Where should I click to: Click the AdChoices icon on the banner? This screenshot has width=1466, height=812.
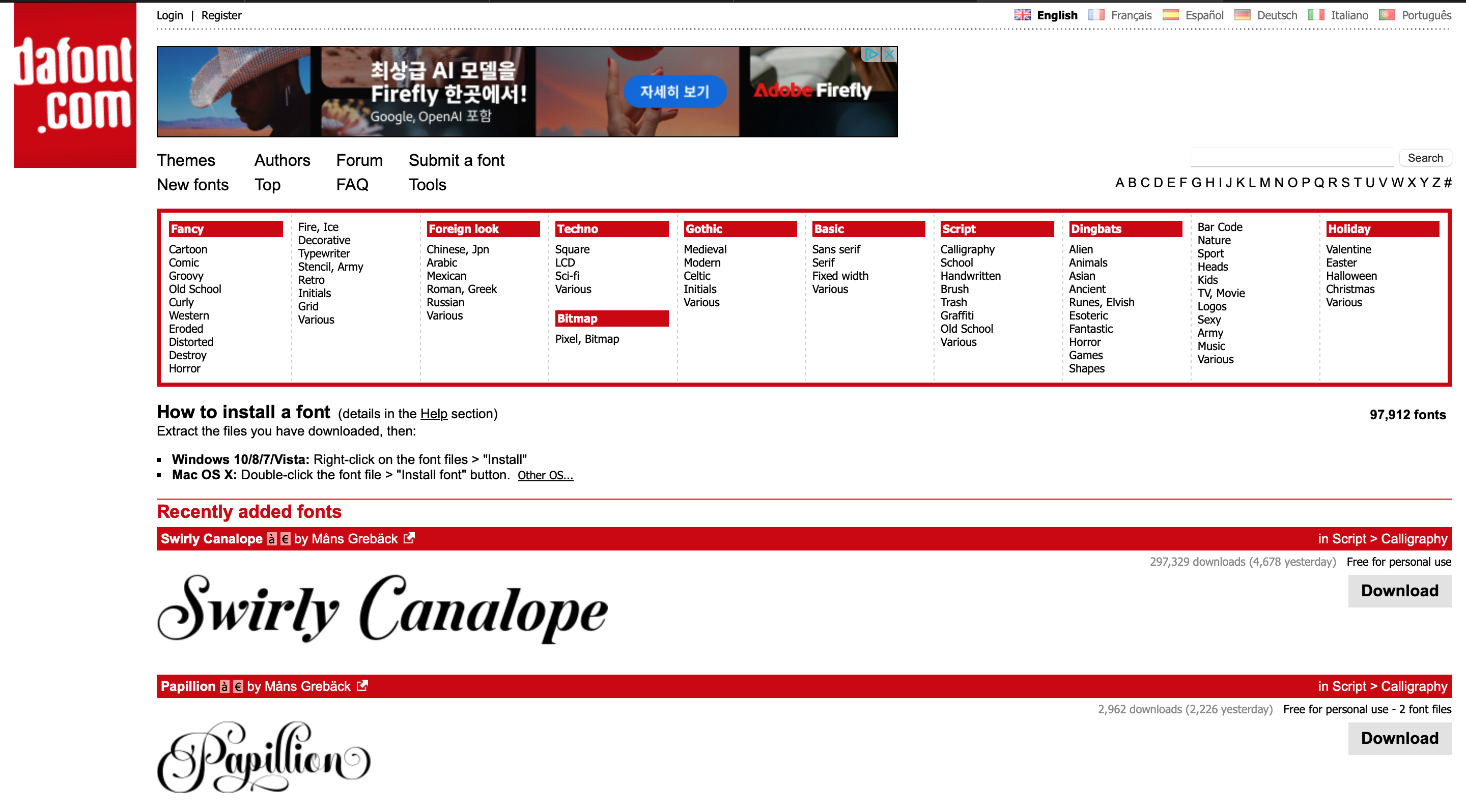click(x=871, y=54)
